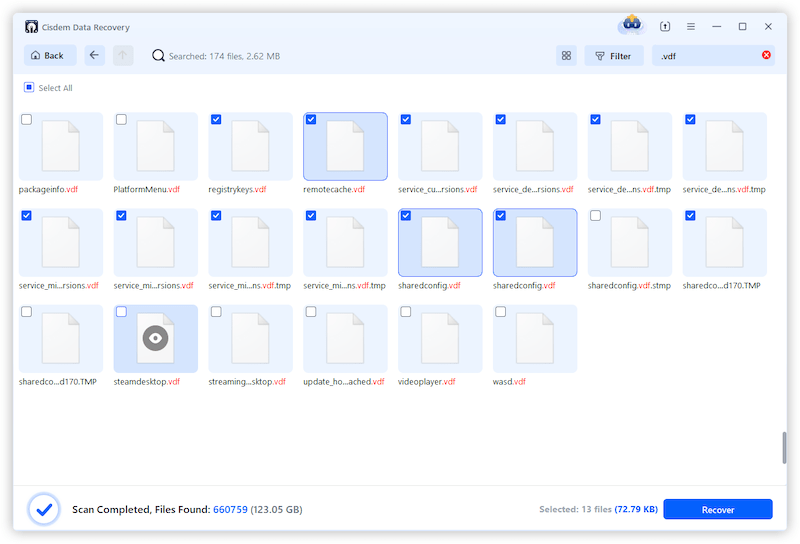
Task: Toggle the Select All checkbox
Action: (x=29, y=87)
